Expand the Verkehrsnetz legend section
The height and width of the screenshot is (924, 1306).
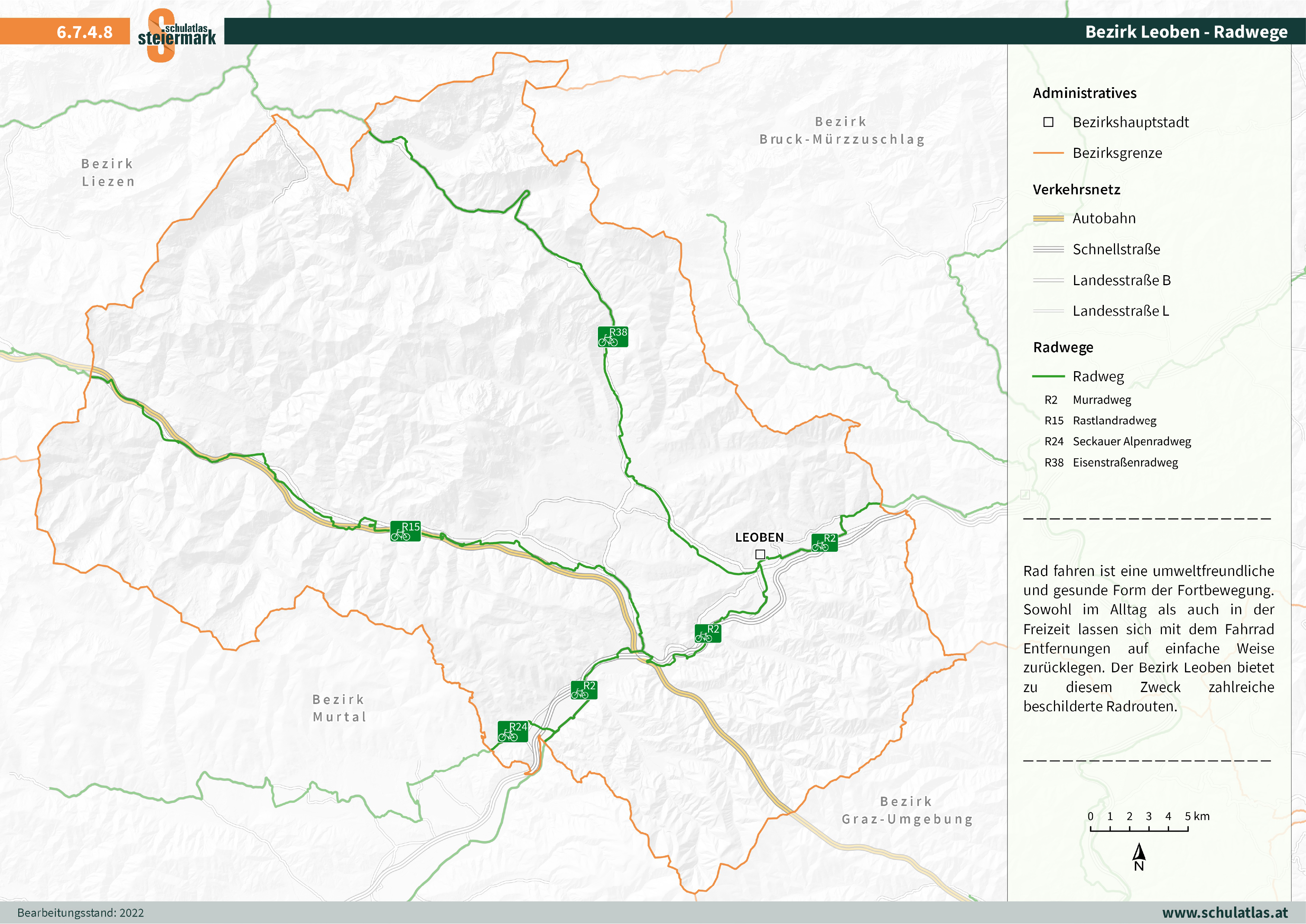tap(1077, 189)
